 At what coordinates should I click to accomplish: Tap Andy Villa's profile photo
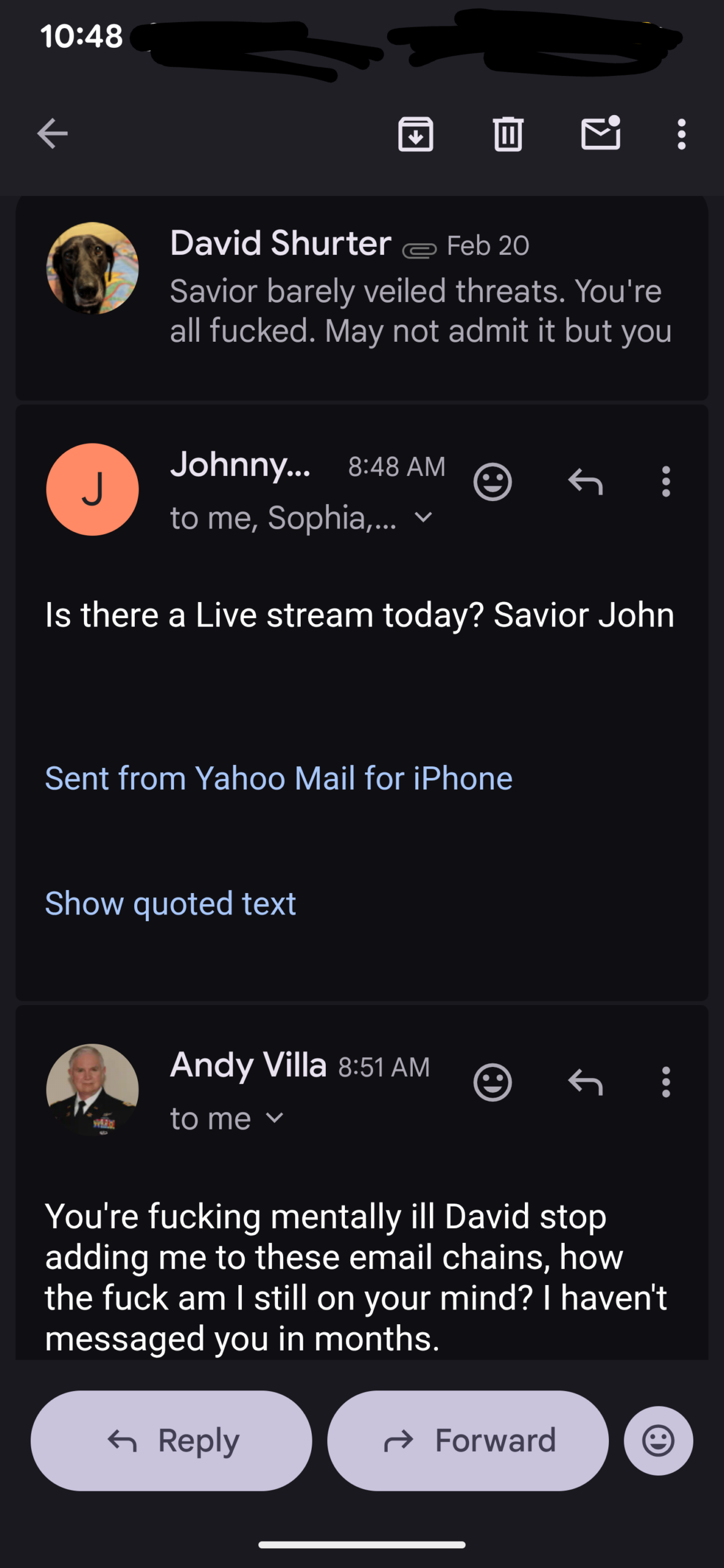coord(92,1089)
